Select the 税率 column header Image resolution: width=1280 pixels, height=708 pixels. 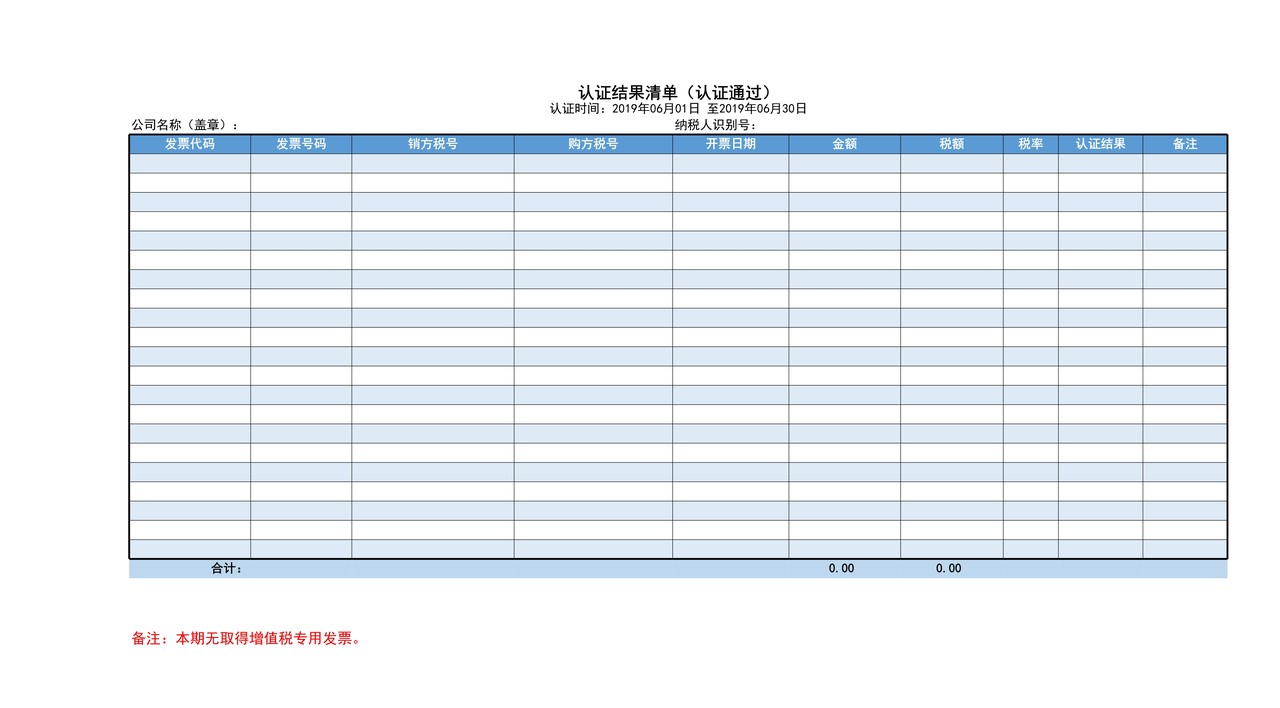(1032, 144)
